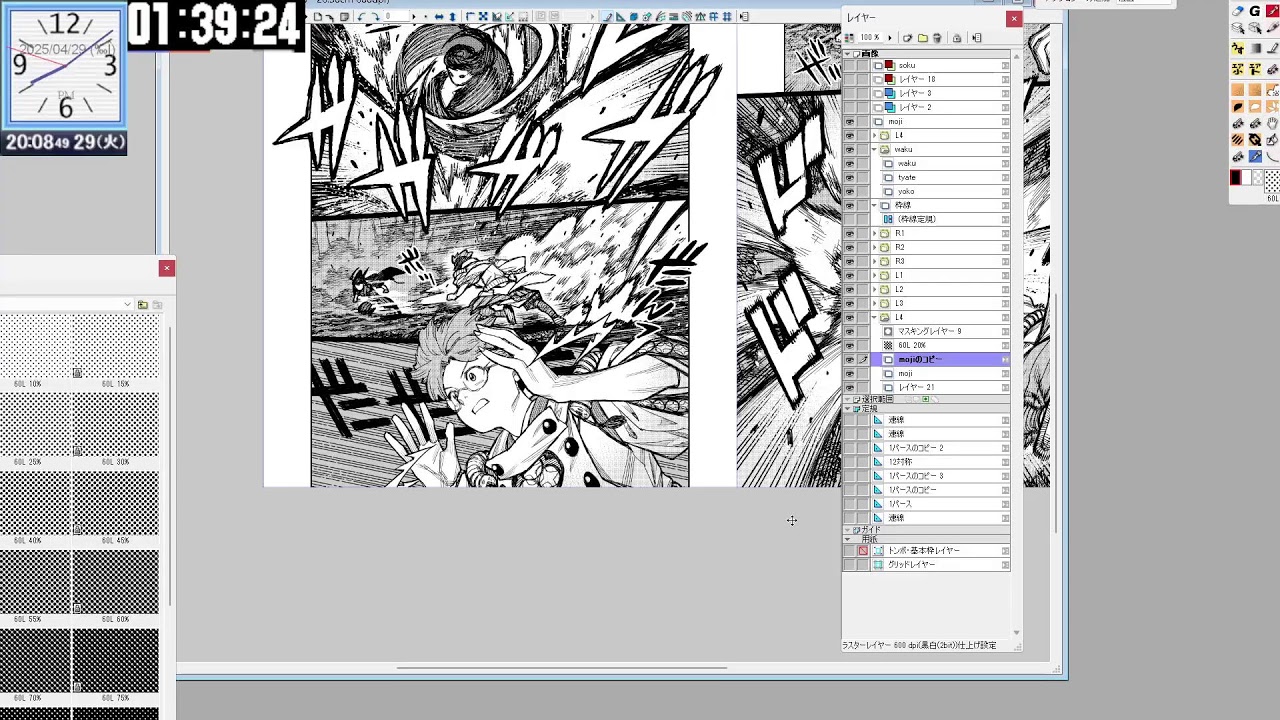The width and height of the screenshot is (1280, 720).
Task: Hide the yoko layer
Action: (850, 191)
